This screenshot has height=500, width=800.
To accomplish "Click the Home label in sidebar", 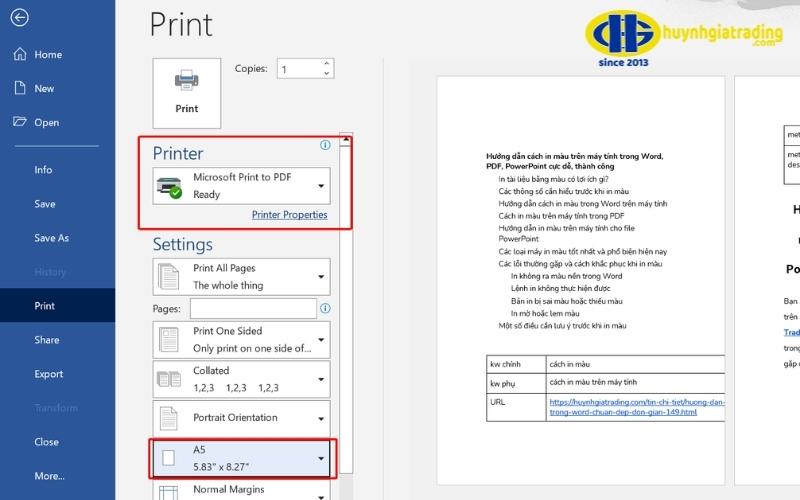I will (48, 55).
